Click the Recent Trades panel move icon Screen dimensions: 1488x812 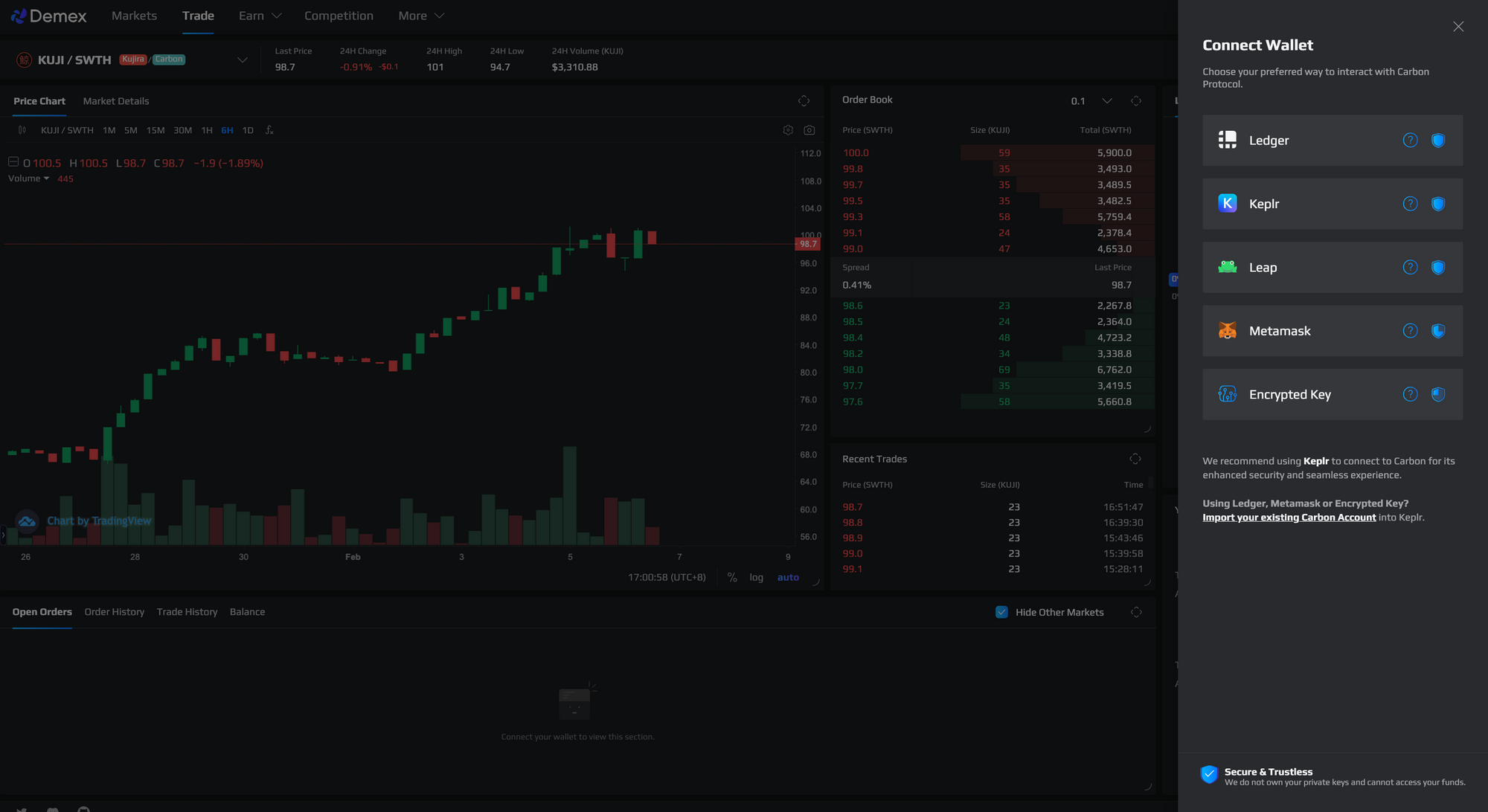coord(1135,459)
